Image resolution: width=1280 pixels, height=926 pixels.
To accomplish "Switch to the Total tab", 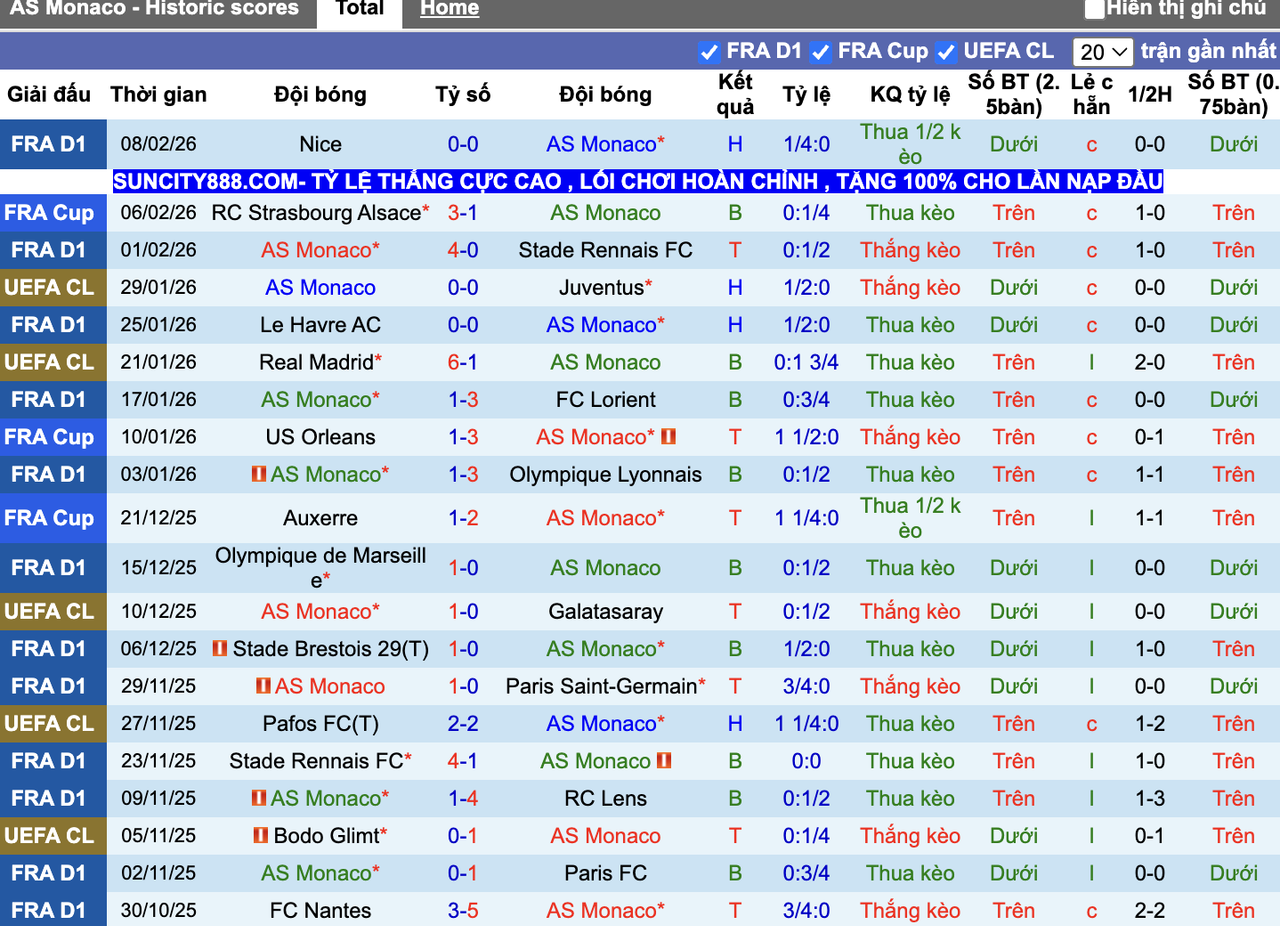I will pos(360,10).
